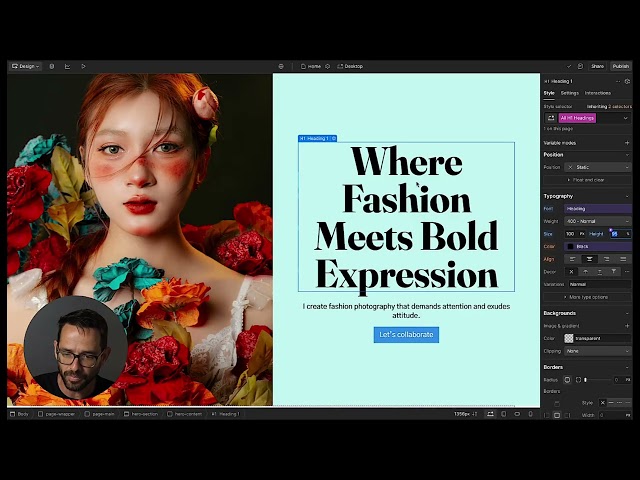Open the Position Static dropdown
The width and height of the screenshot is (640, 480).
pyautogui.click(x=598, y=167)
